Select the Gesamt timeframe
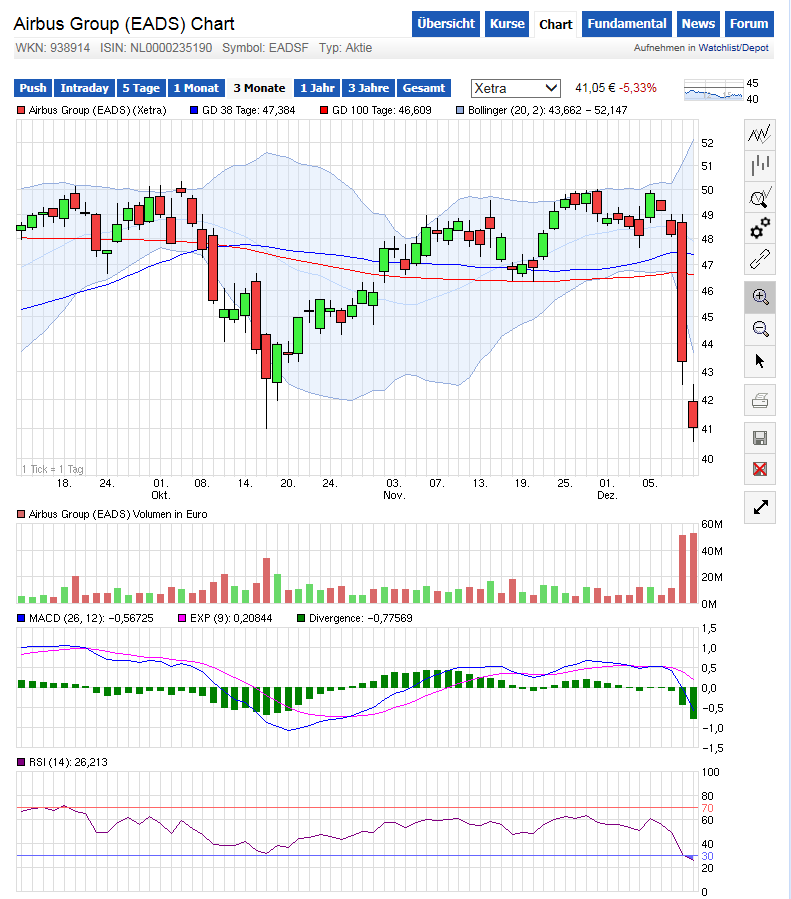This screenshot has width=791, height=899. tap(424, 88)
